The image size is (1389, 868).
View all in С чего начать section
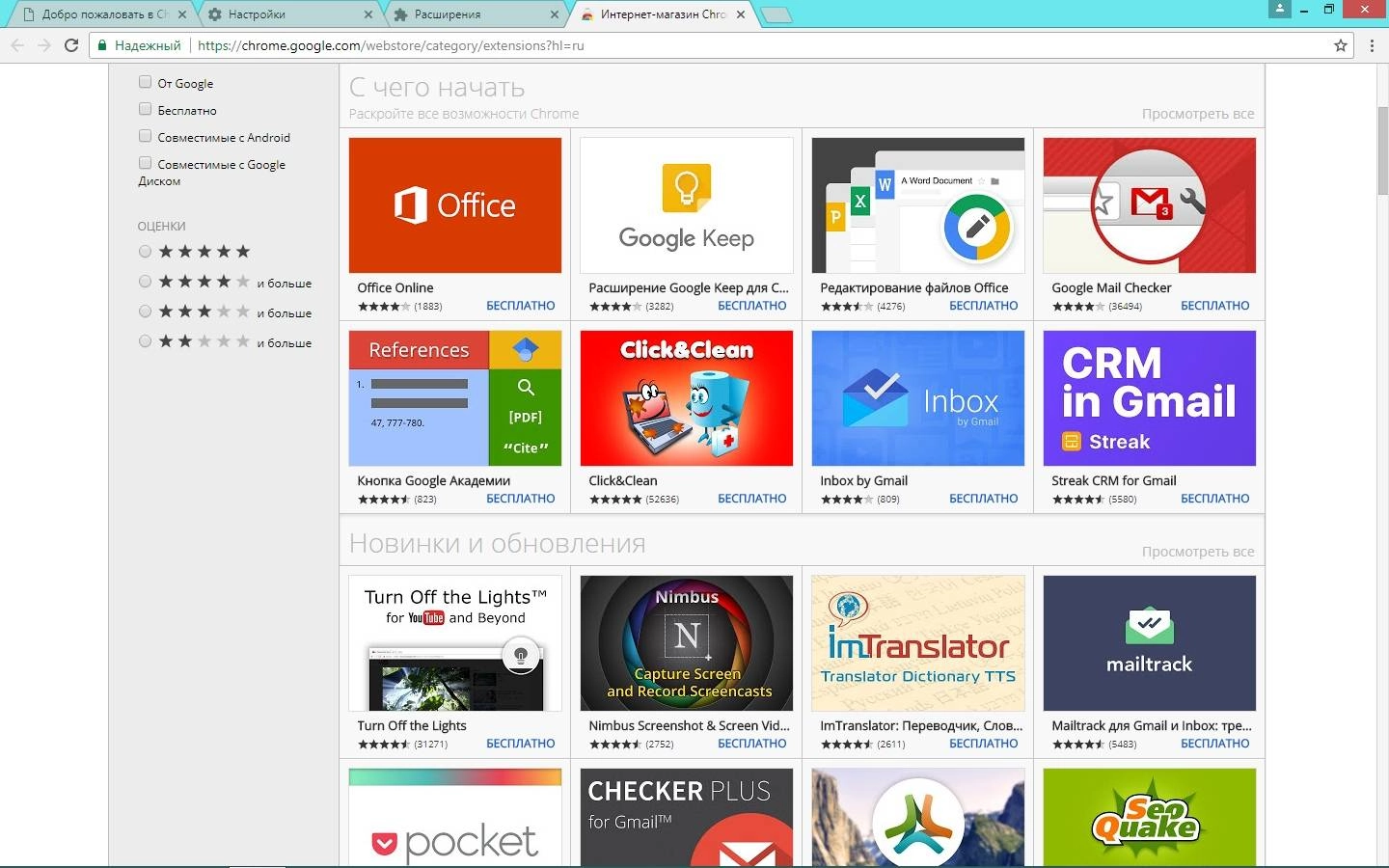tap(1198, 114)
